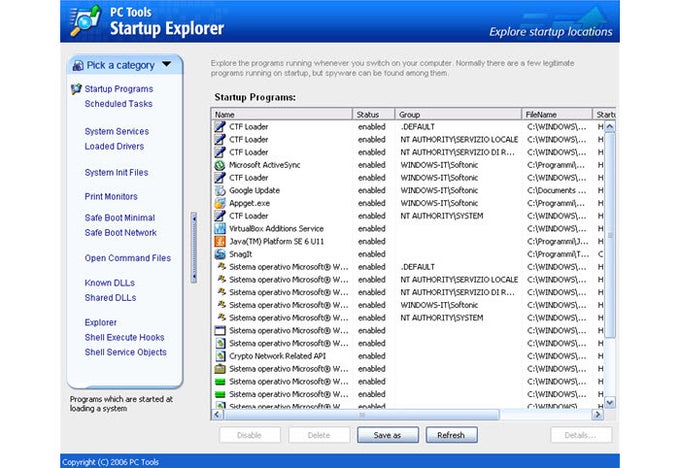Click horizontal scrollbar right arrow
The height and width of the screenshot is (468, 680).
tap(598, 415)
